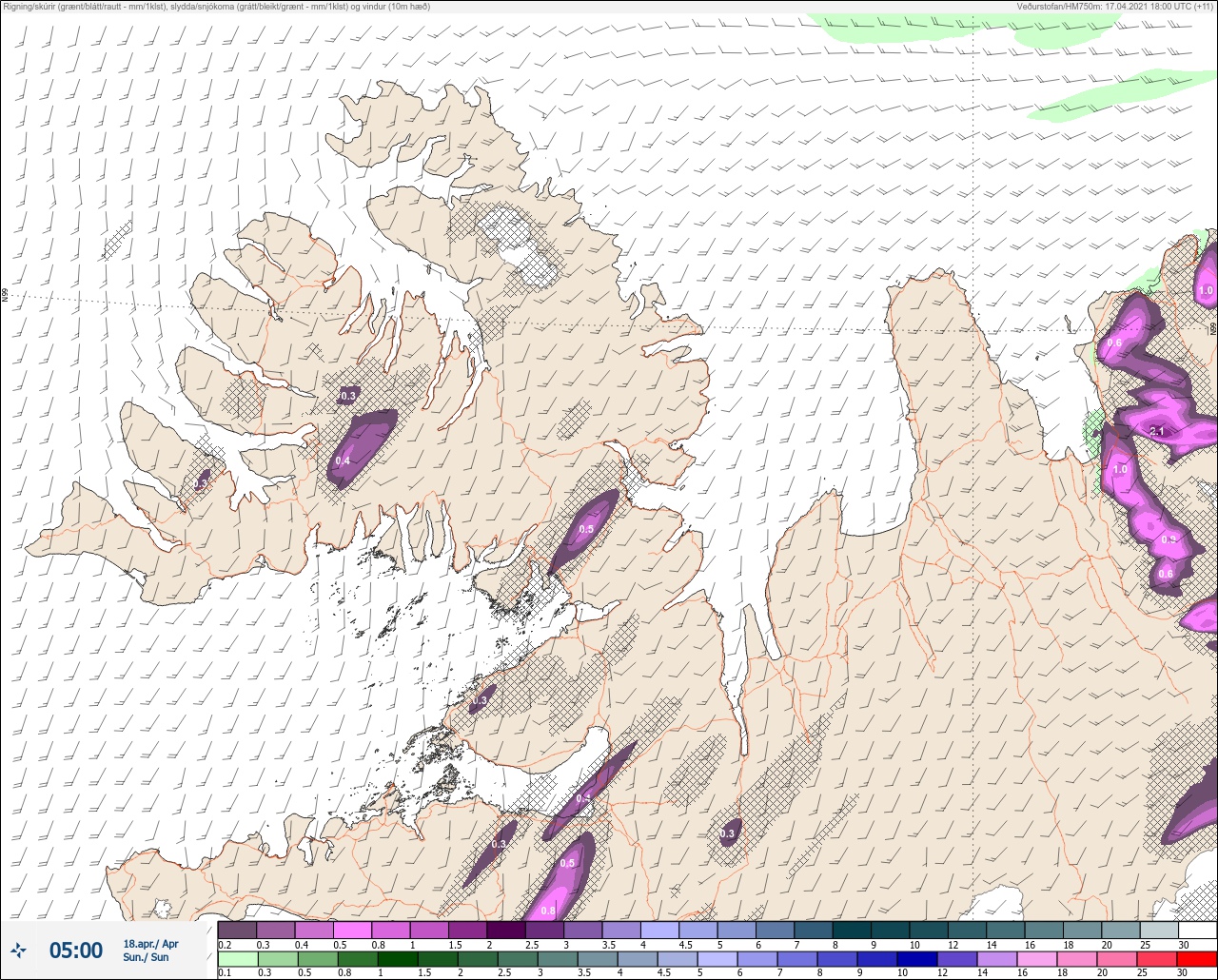Select the 0.2 swatch in the upper legend row
This screenshot has width=1218, height=980.
[237, 930]
